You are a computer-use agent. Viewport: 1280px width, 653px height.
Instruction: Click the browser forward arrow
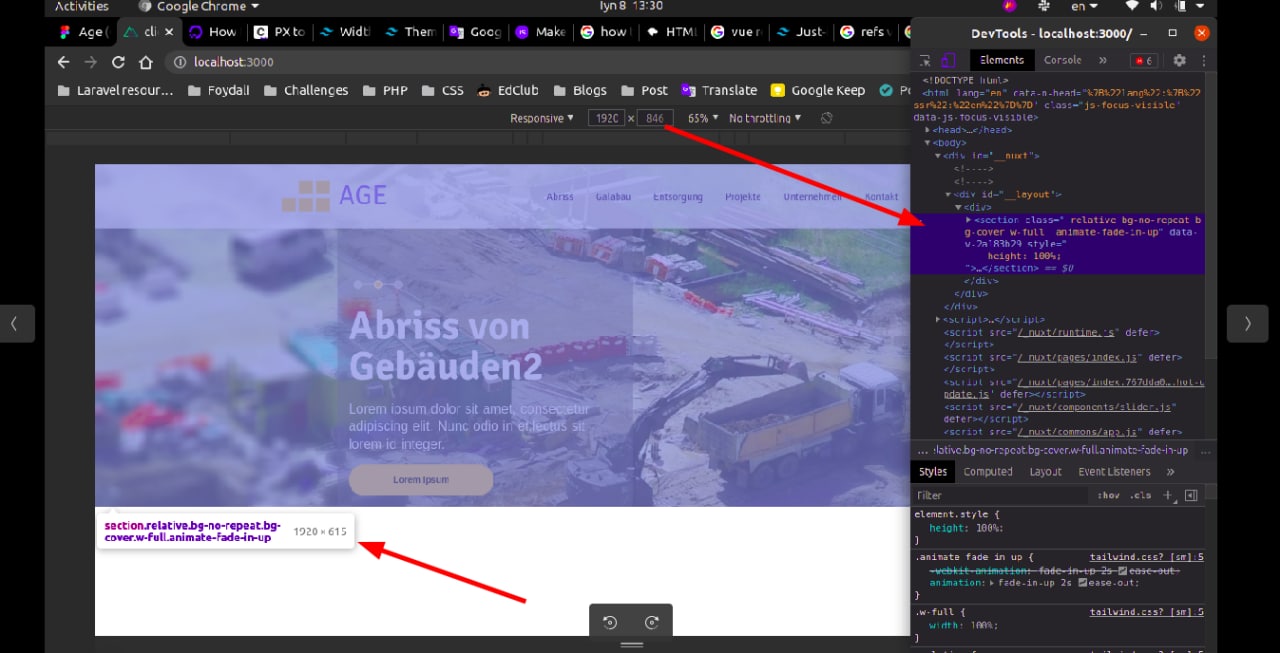click(x=90, y=62)
